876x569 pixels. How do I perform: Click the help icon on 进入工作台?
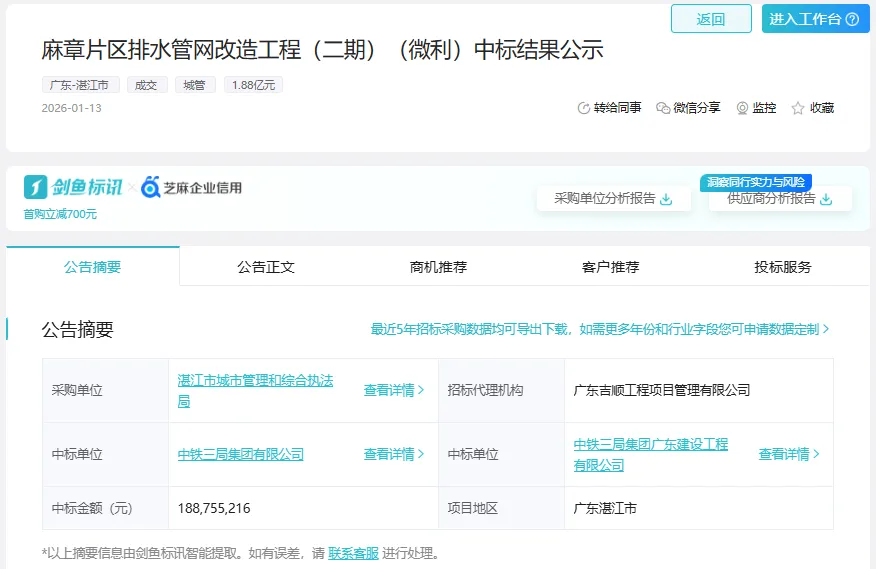(x=852, y=19)
